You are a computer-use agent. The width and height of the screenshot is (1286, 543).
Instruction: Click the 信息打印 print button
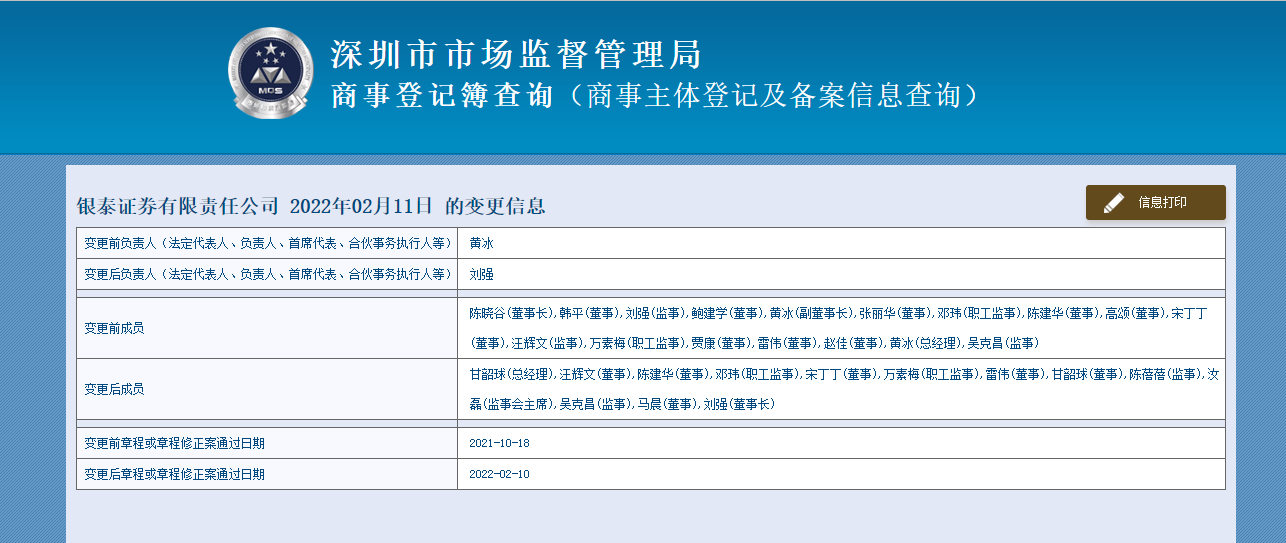1155,202
